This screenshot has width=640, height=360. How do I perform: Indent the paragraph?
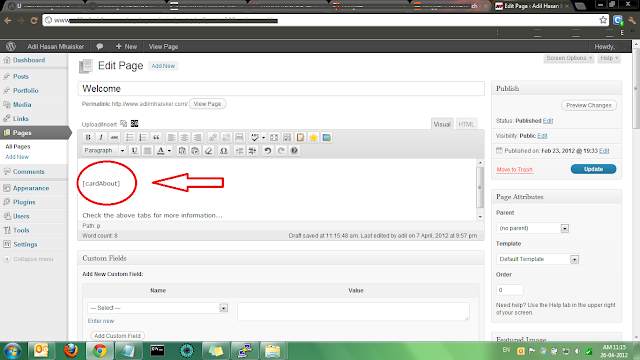[x=252, y=151]
